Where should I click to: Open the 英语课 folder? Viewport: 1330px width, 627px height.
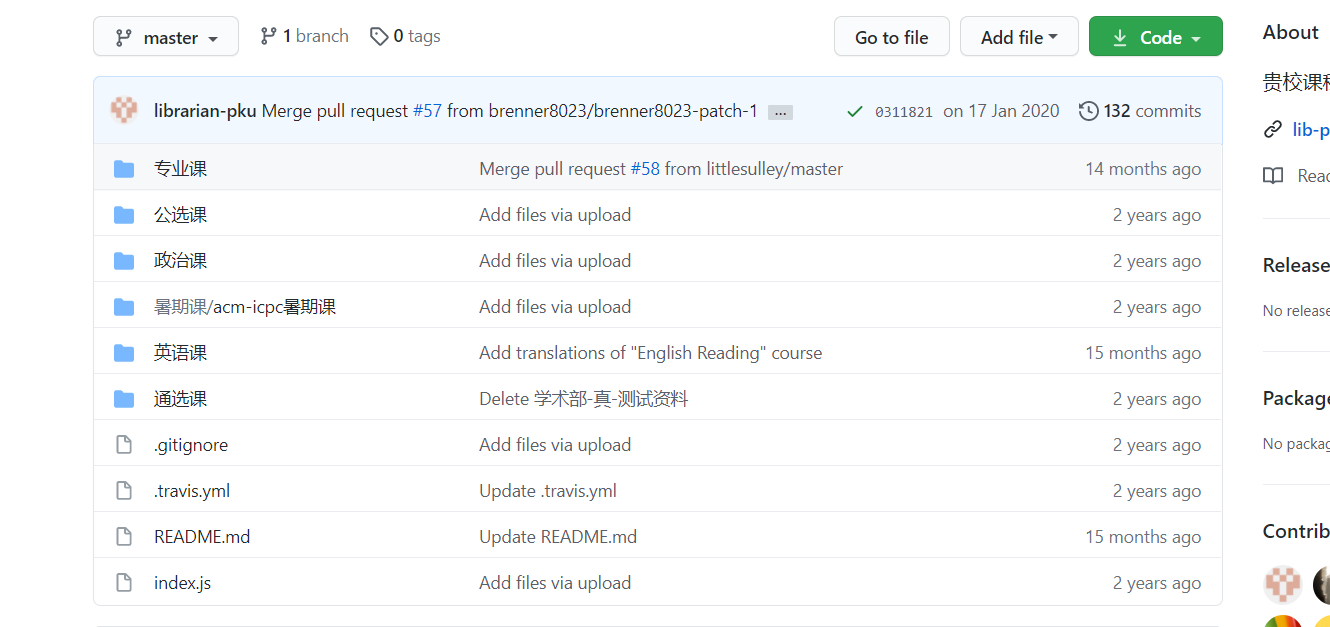pos(180,352)
